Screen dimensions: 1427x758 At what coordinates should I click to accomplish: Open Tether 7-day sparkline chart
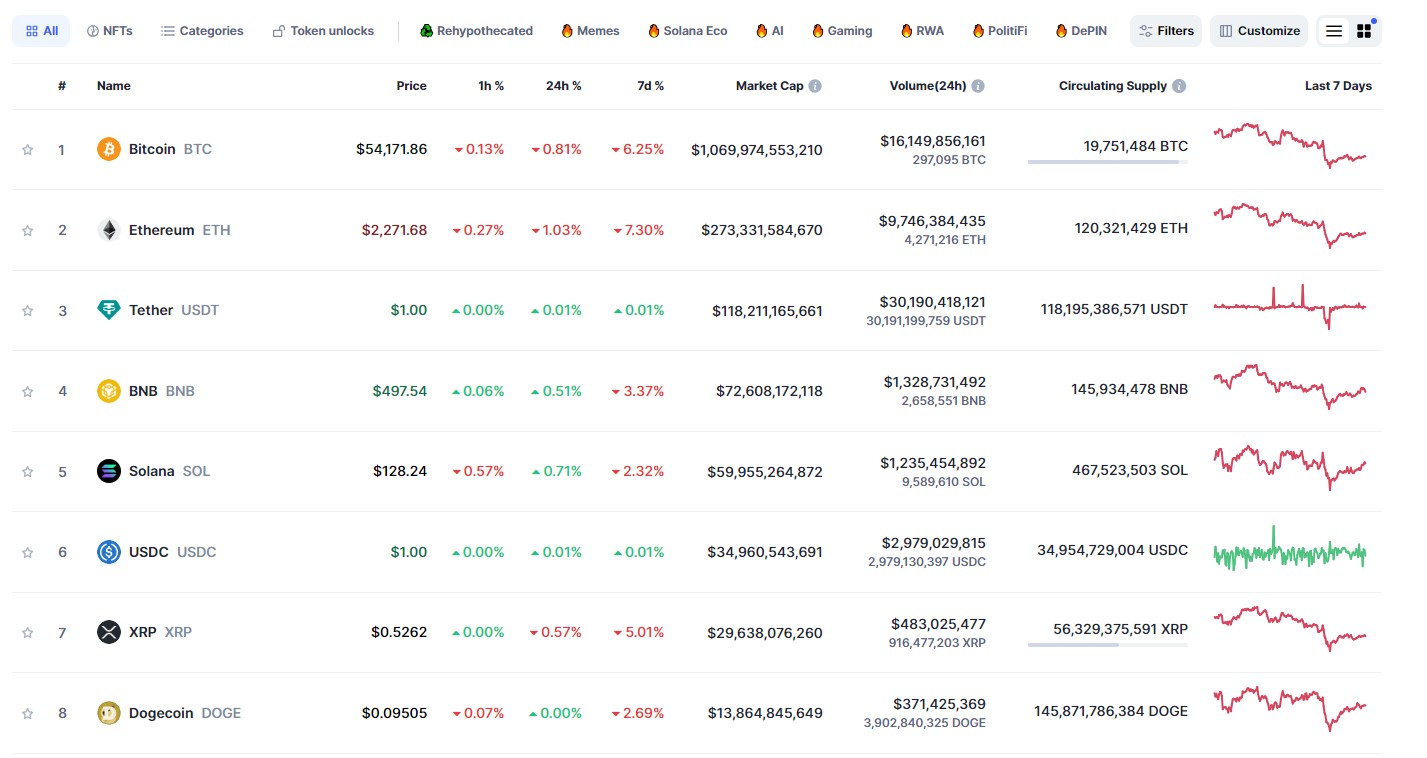[1290, 307]
